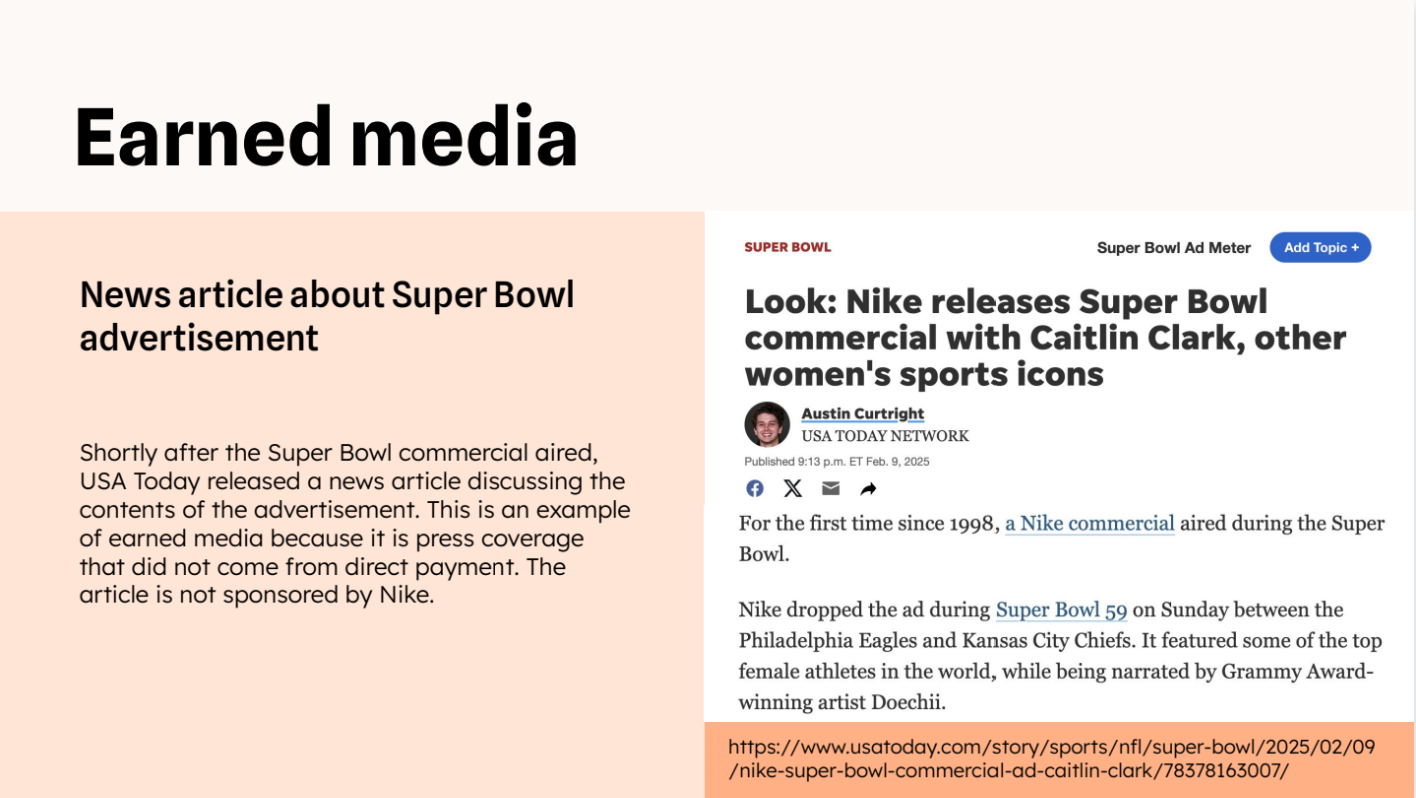The width and height of the screenshot is (1416, 798).
Task: Click the share arrow icon
Action: [868, 489]
